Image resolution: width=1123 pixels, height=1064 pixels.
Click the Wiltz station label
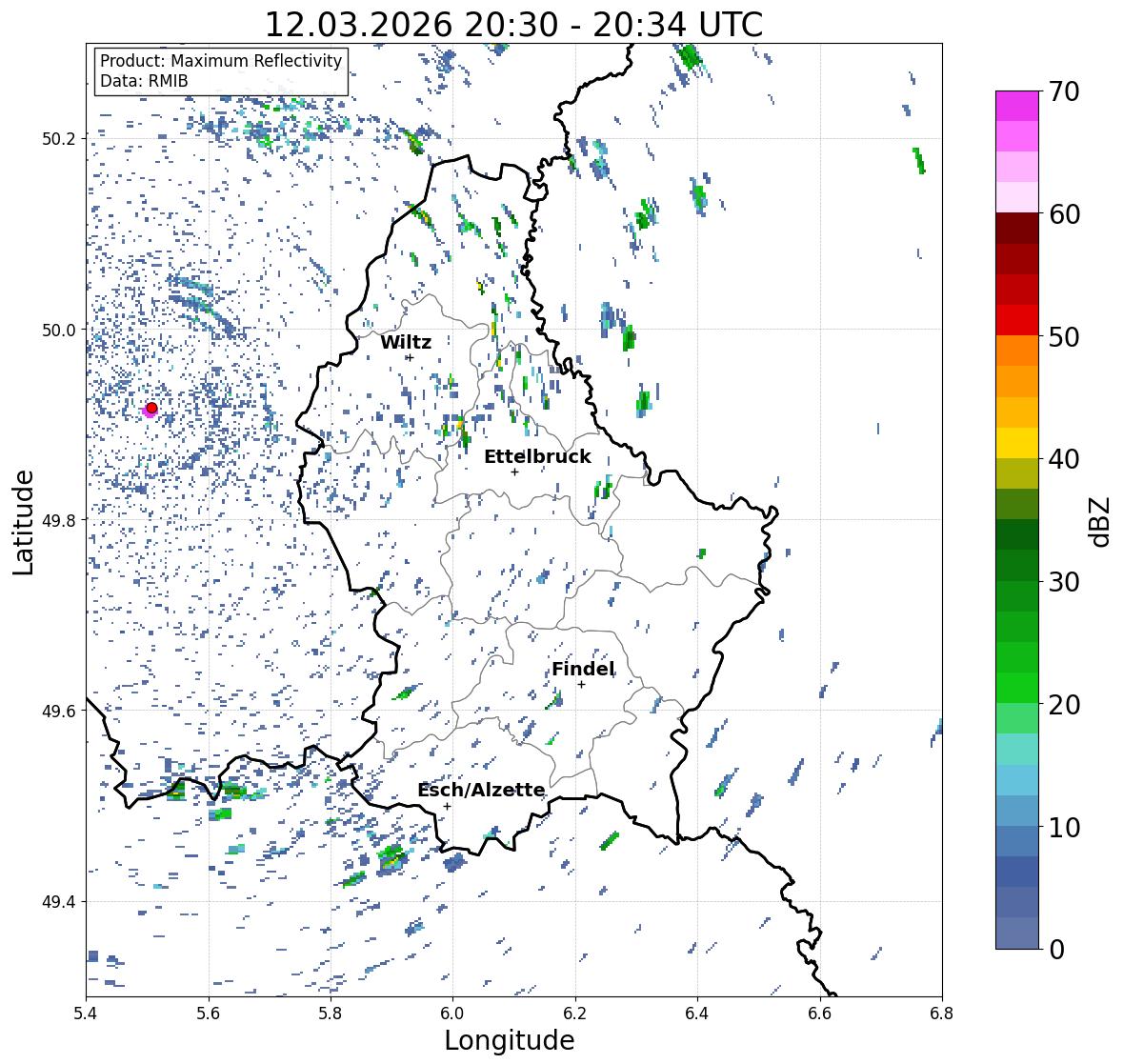pyautogui.click(x=406, y=342)
